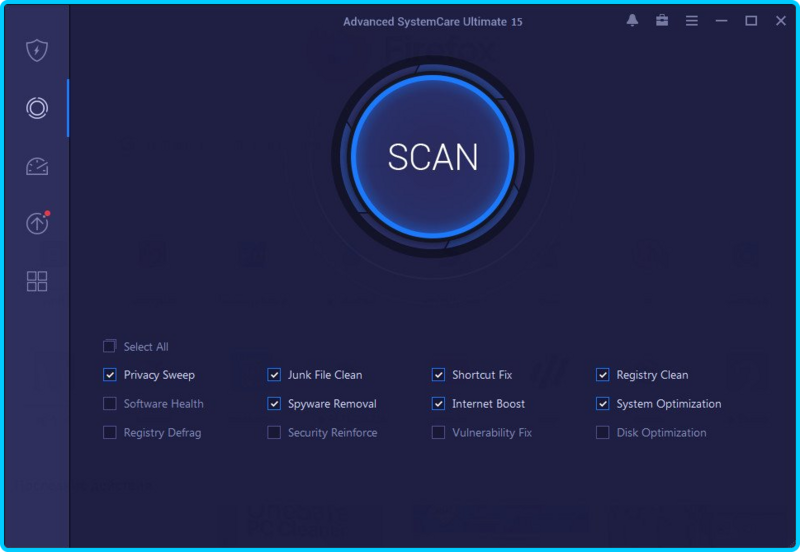Uncheck the Internet Boost checkbox
This screenshot has height=552, width=800.
(438, 404)
